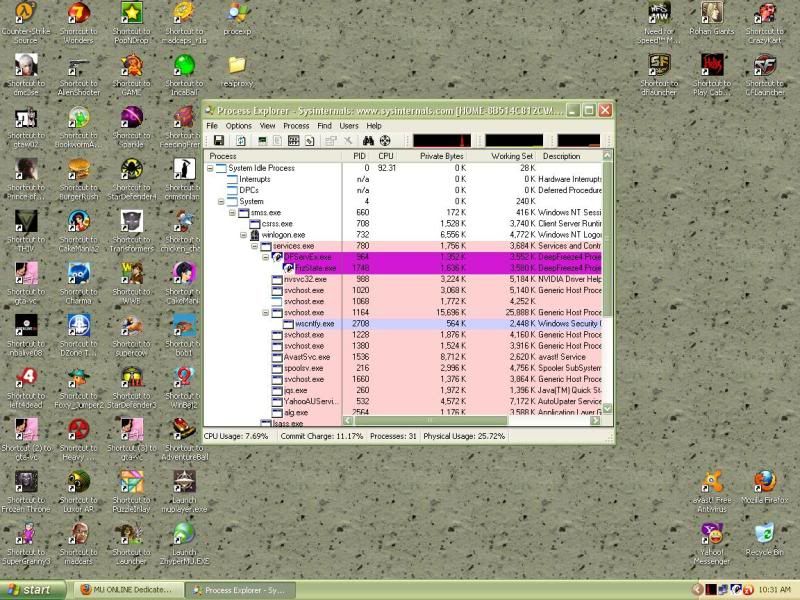800x600 pixels.
Task: Click the Process Explorer taskbar button
Action: click(x=240, y=590)
